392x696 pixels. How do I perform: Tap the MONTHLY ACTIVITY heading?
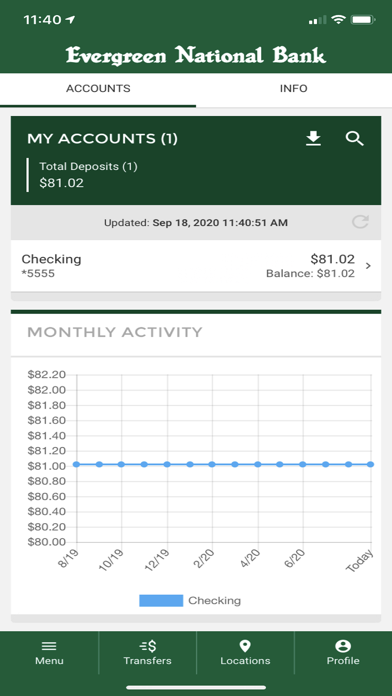click(115, 332)
